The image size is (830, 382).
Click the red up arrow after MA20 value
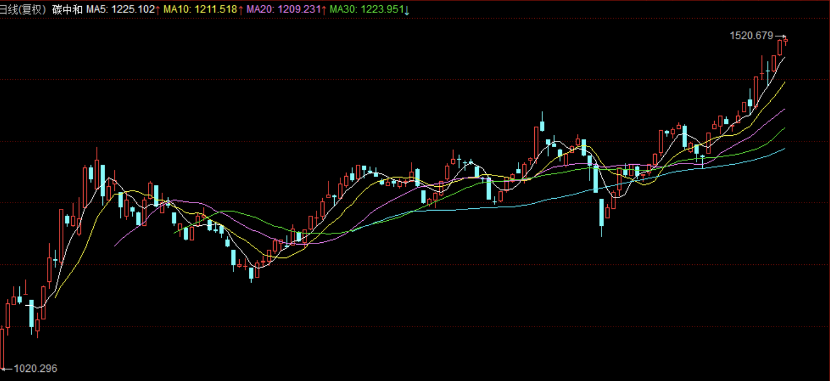click(323, 10)
